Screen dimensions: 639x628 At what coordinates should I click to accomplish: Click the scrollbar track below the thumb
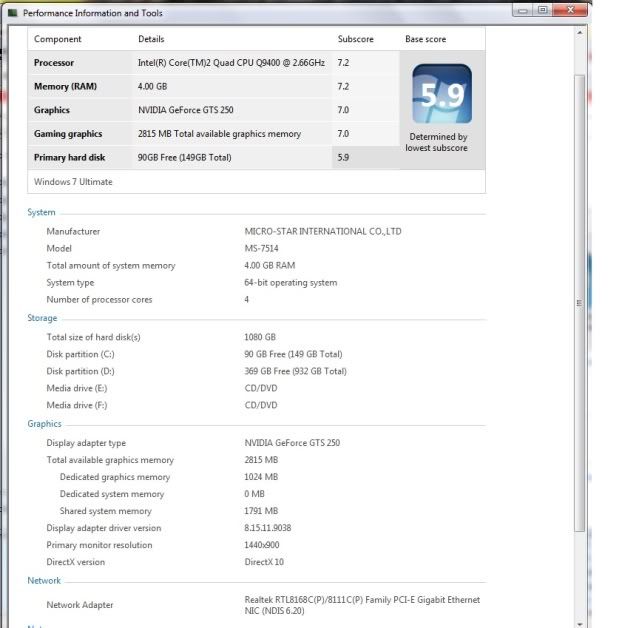(580, 580)
